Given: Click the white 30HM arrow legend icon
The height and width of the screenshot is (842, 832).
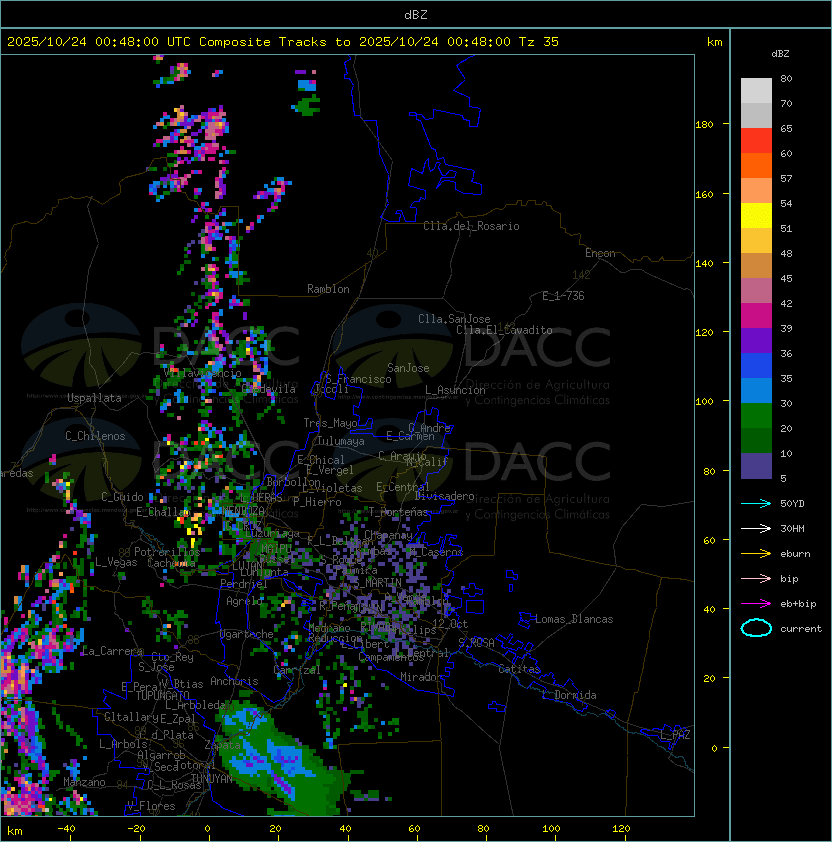Looking at the screenshot, I should point(756,528).
